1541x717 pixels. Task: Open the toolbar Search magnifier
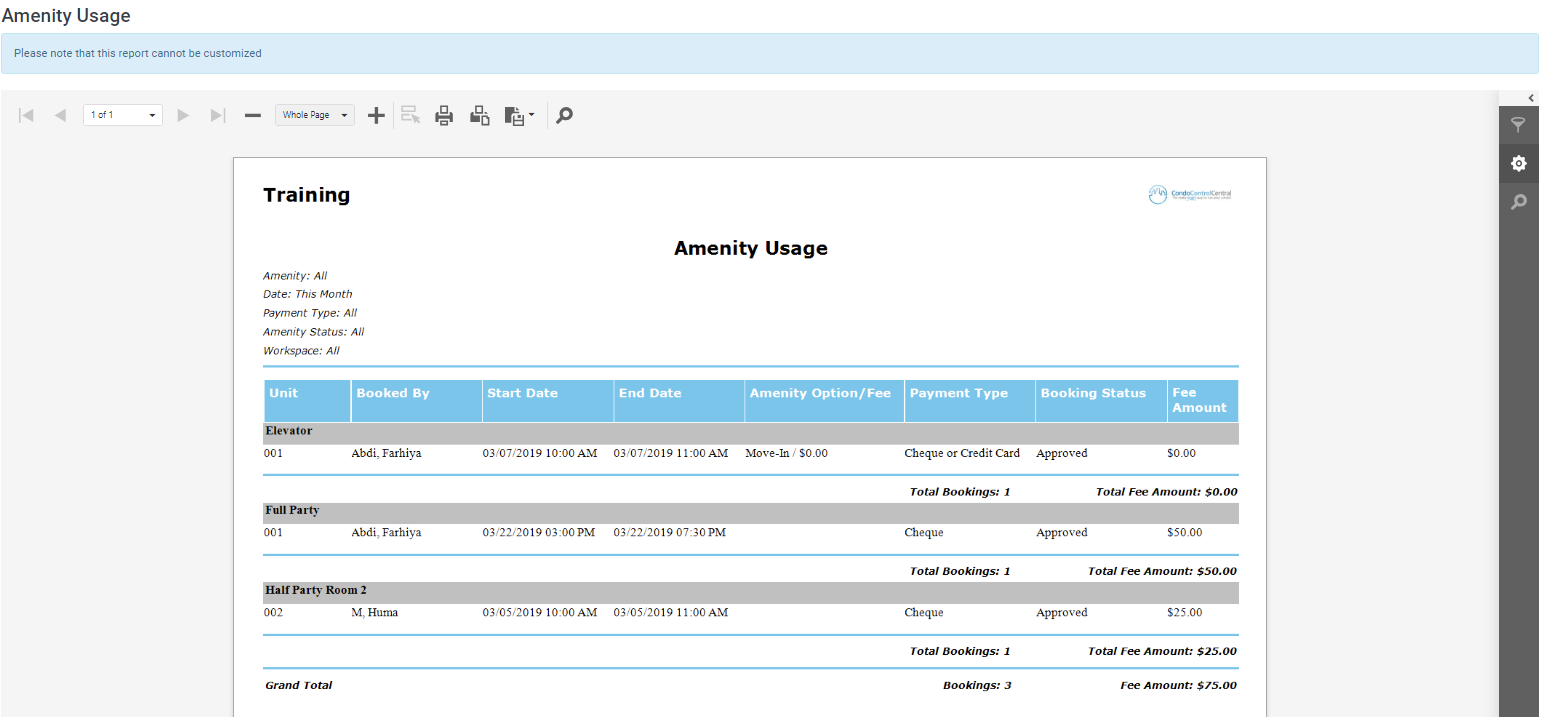(x=564, y=116)
